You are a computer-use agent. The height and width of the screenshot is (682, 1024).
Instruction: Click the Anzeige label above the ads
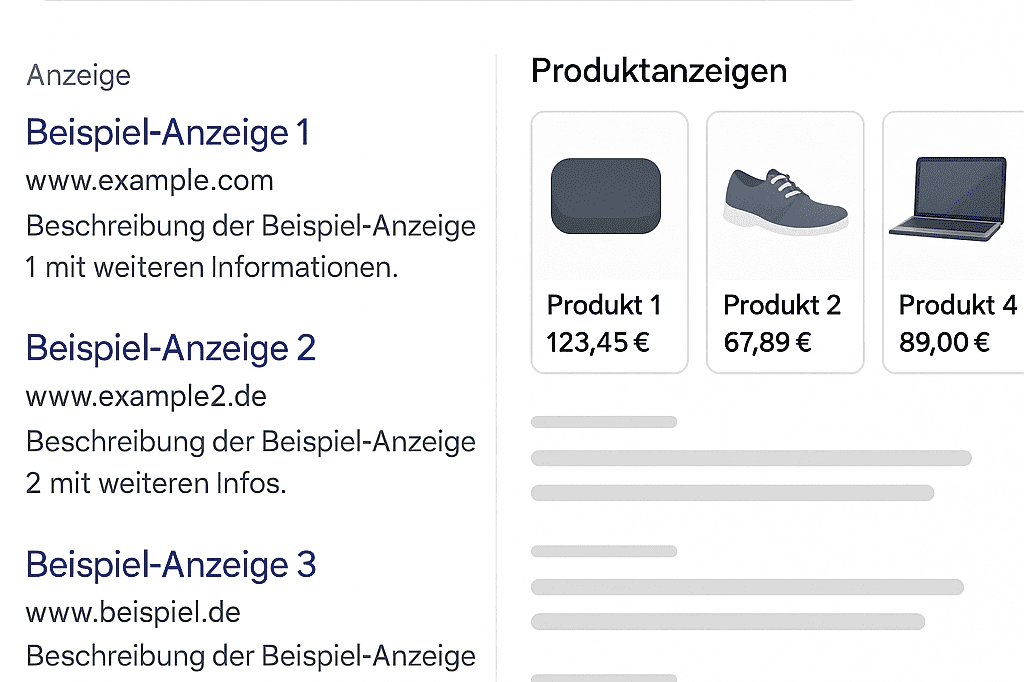78,75
